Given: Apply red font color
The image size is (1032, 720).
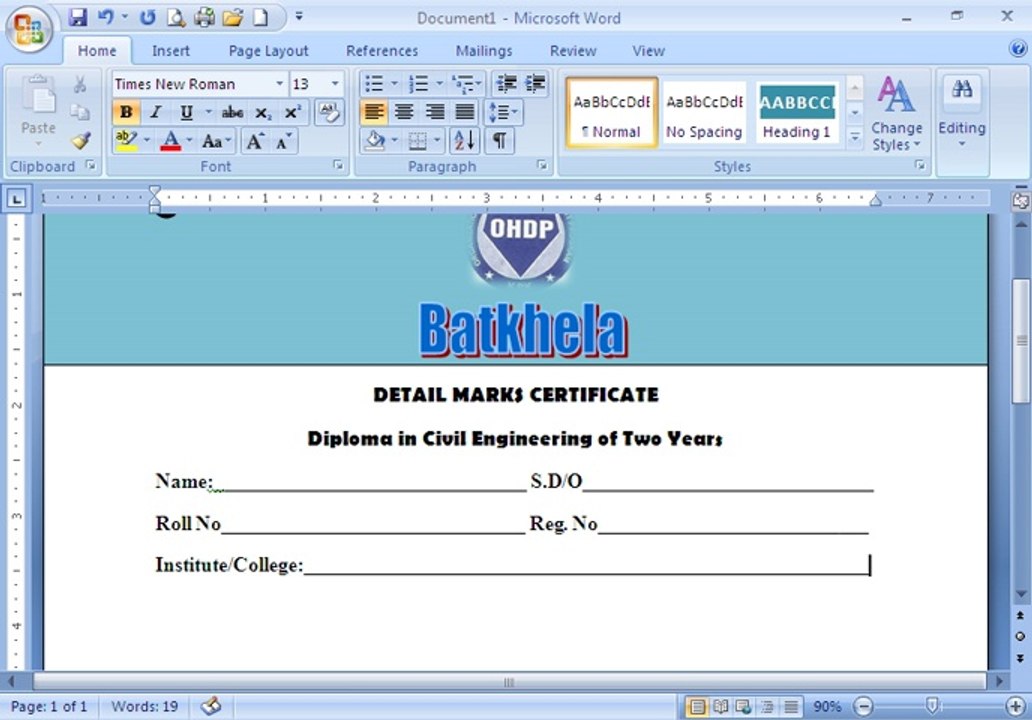Looking at the screenshot, I should pyautogui.click(x=170, y=141).
